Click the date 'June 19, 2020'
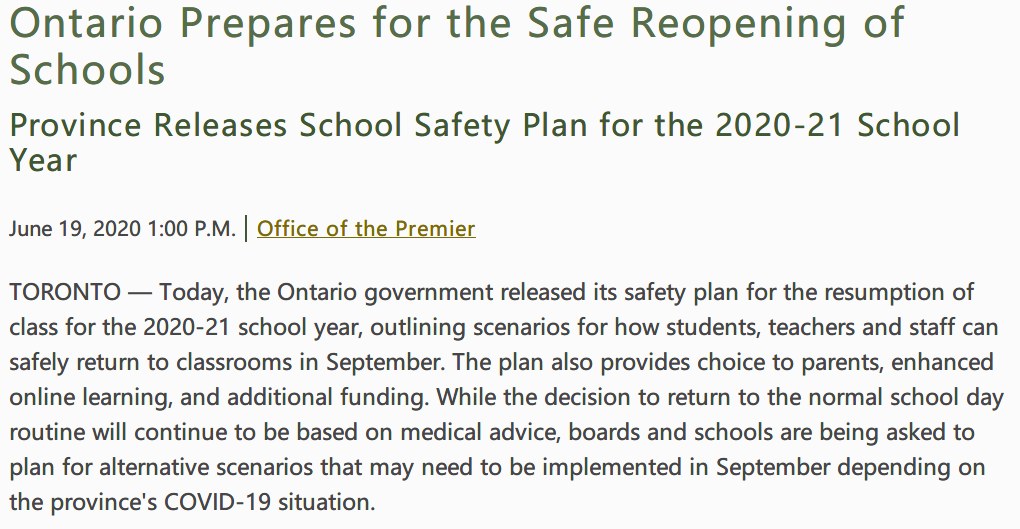 (75, 229)
